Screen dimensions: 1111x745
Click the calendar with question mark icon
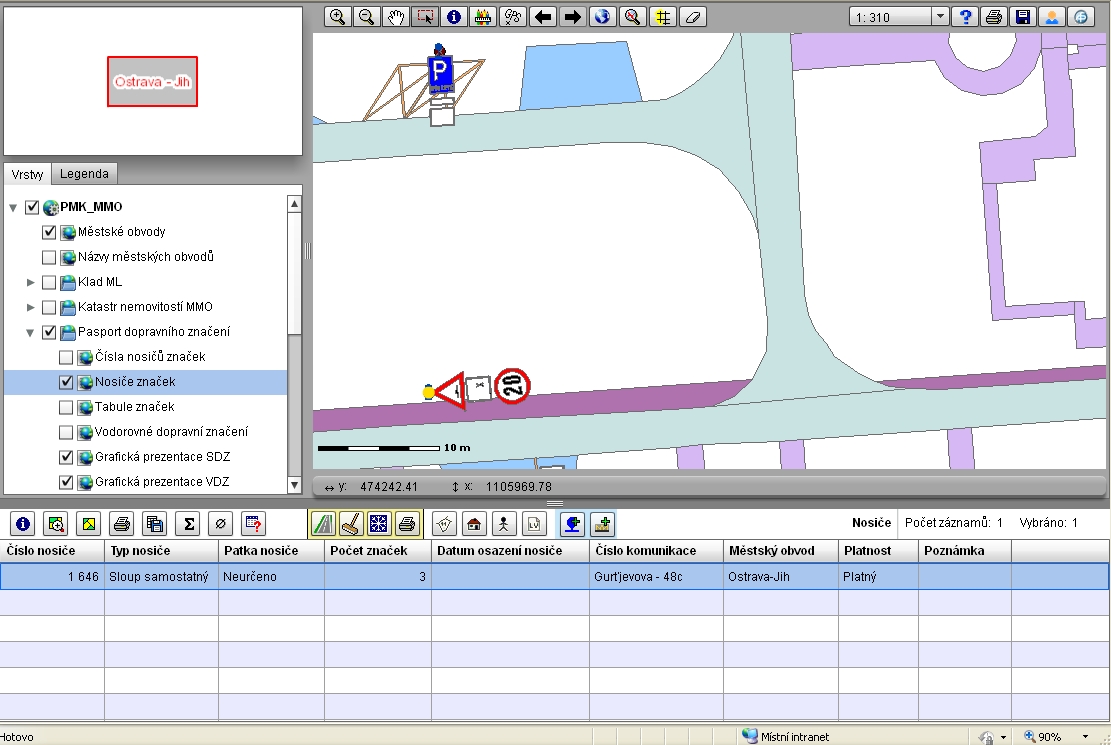(253, 524)
